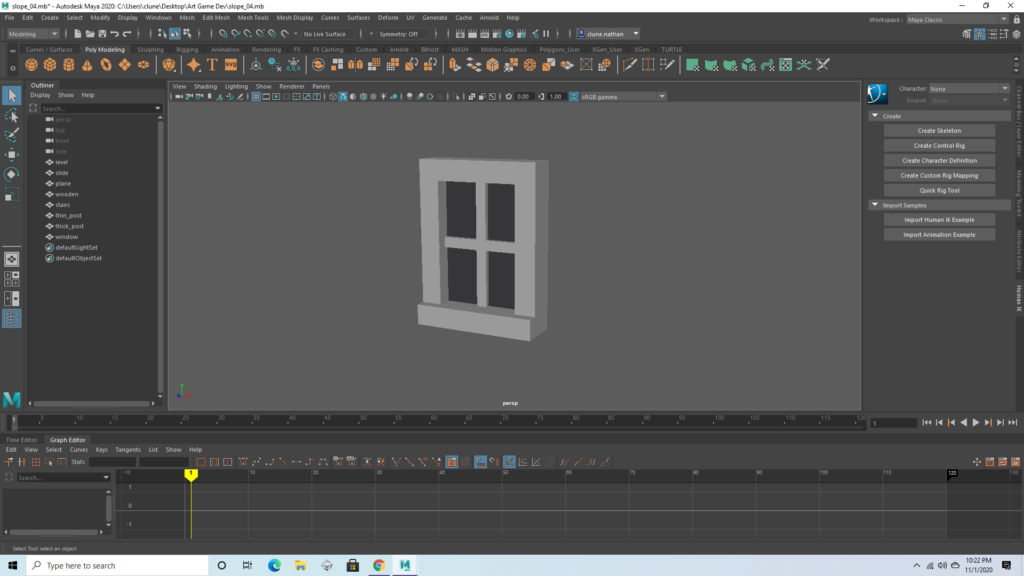Click the Create Skeleton button
This screenshot has height=576, width=1024.
[939, 131]
